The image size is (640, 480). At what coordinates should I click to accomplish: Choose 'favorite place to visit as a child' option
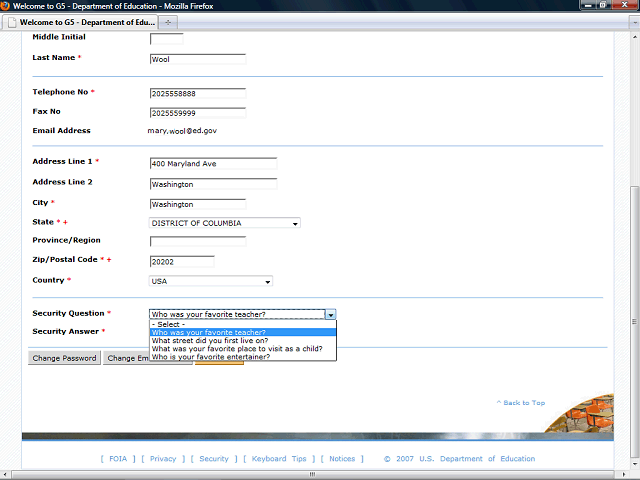tap(243, 349)
